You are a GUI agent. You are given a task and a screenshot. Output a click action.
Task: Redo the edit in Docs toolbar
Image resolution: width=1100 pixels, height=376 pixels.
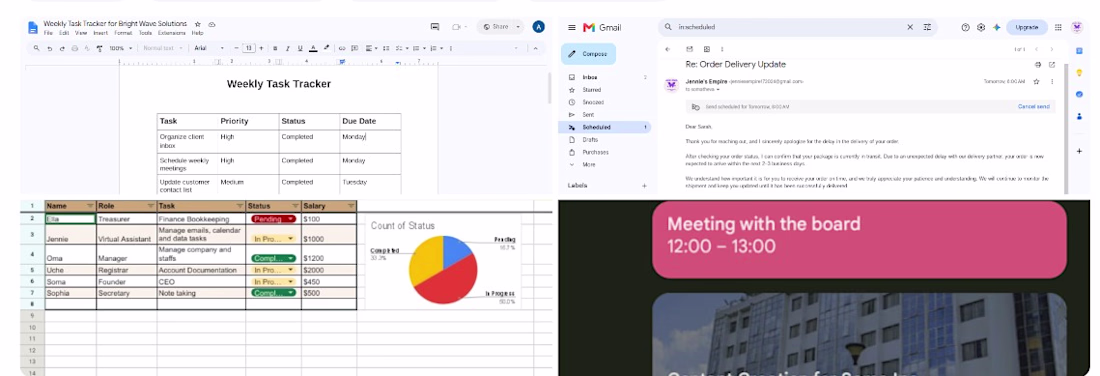(62, 48)
